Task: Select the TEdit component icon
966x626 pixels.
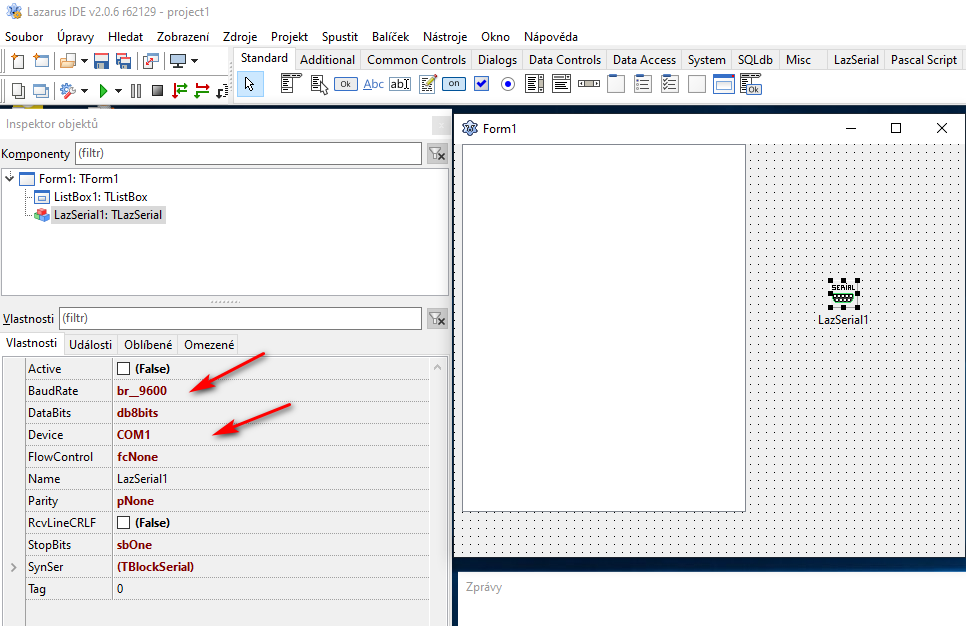Action: [400, 84]
